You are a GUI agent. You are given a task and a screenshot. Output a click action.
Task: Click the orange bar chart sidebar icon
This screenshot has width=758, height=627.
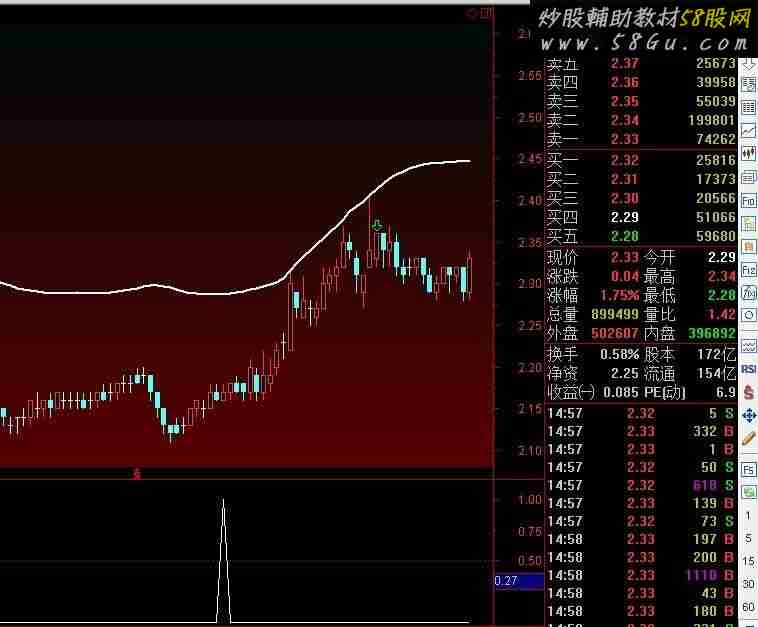[x=749, y=247]
